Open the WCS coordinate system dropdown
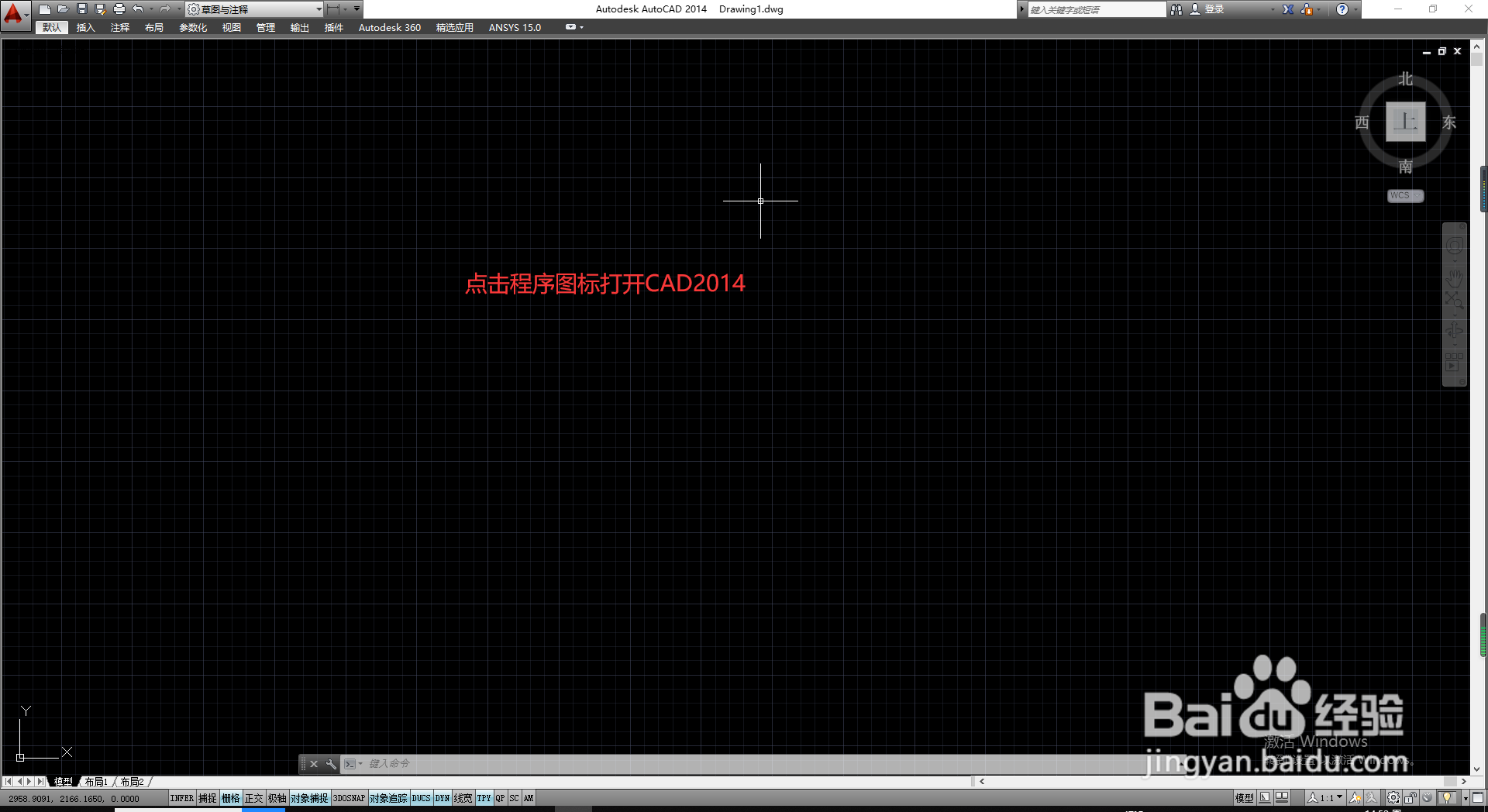This screenshot has width=1488, height=812. click(x=1405, y=196)
